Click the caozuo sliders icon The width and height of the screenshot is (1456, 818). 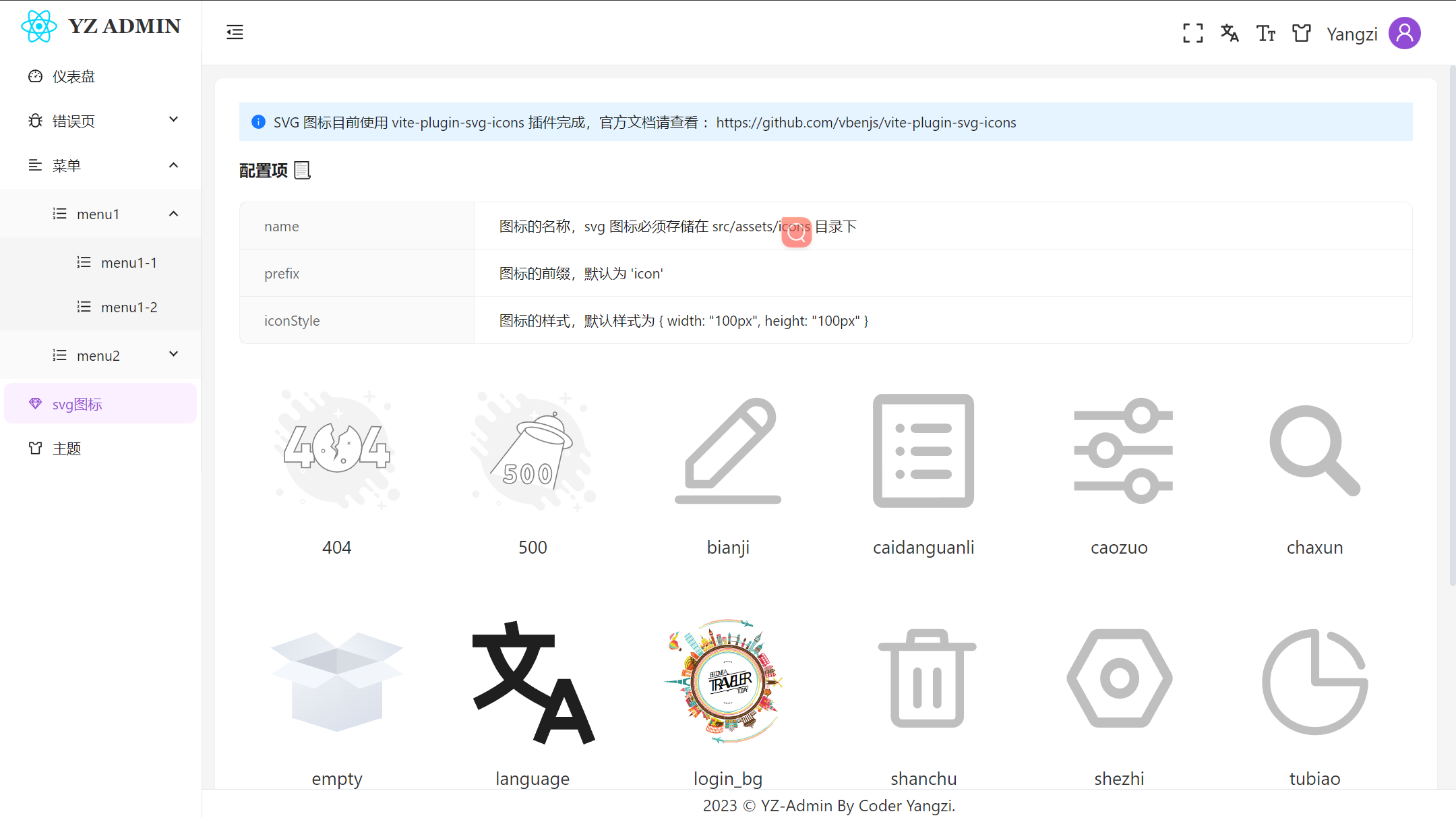[x=1123, y=450]
